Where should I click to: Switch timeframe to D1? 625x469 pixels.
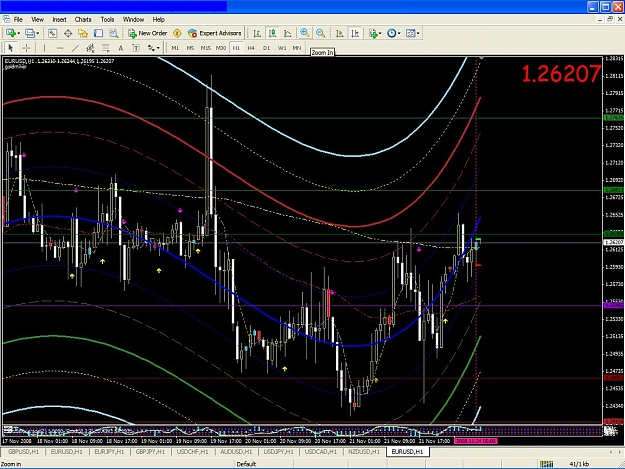click(x=266, y=48)
